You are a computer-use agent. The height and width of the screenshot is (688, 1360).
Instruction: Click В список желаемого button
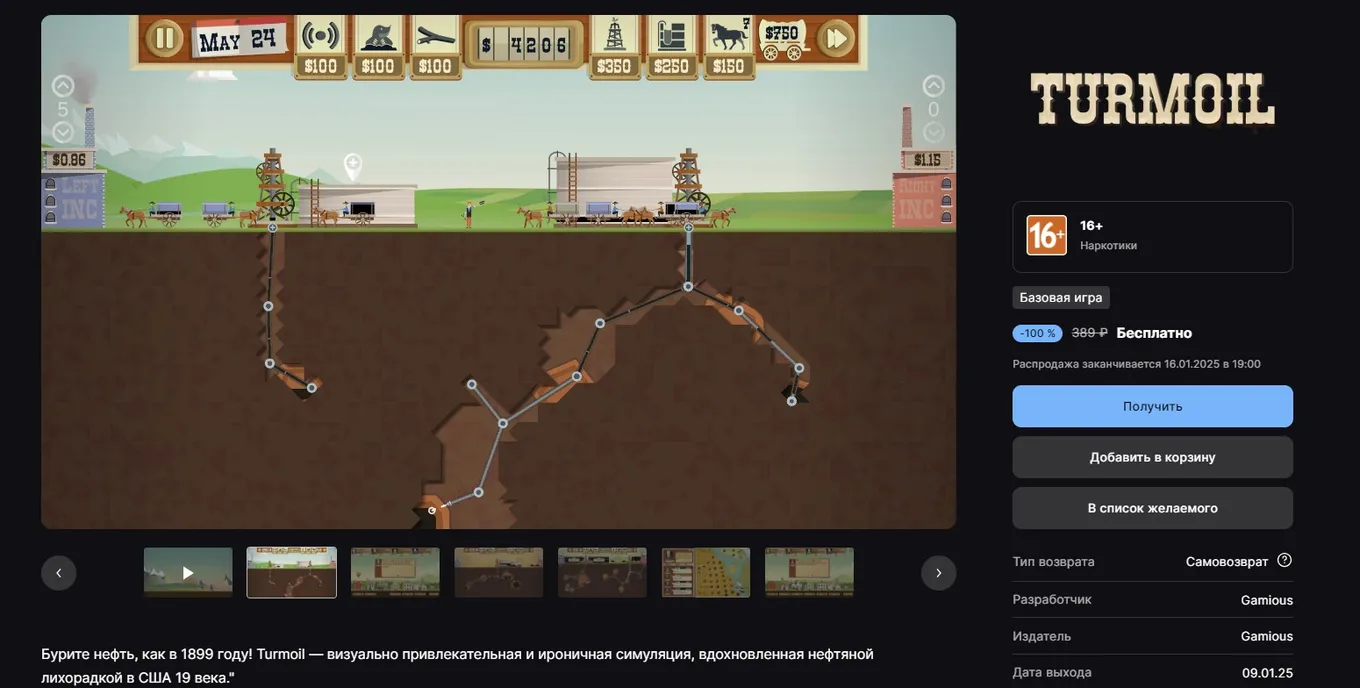pyautogui.click(x=1153, y=508)
